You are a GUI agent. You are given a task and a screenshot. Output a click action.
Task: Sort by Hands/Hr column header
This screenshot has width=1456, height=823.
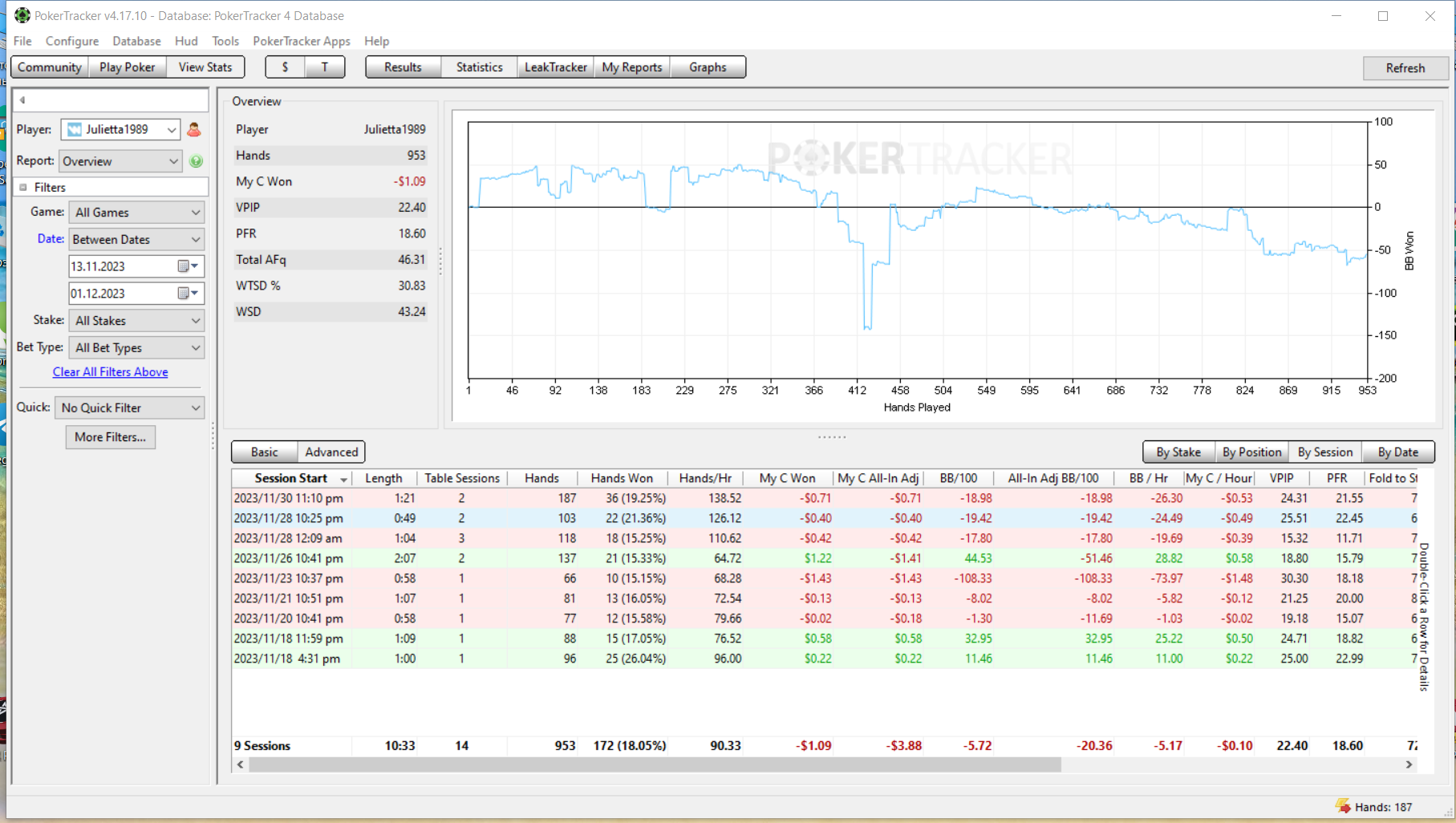(705, 478)
